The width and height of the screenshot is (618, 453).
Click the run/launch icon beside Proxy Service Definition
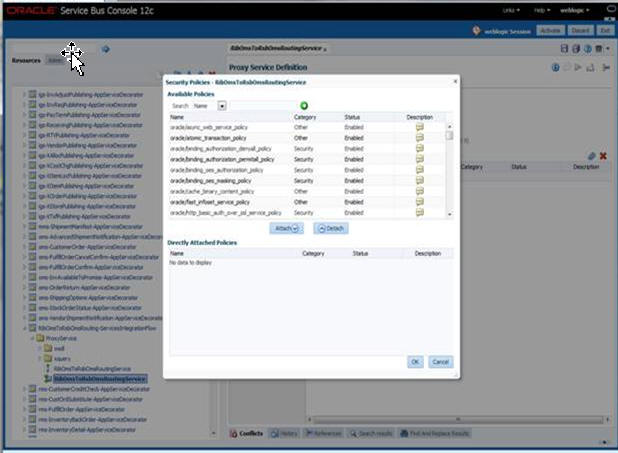pyautogui.click(x=578, y=67)
